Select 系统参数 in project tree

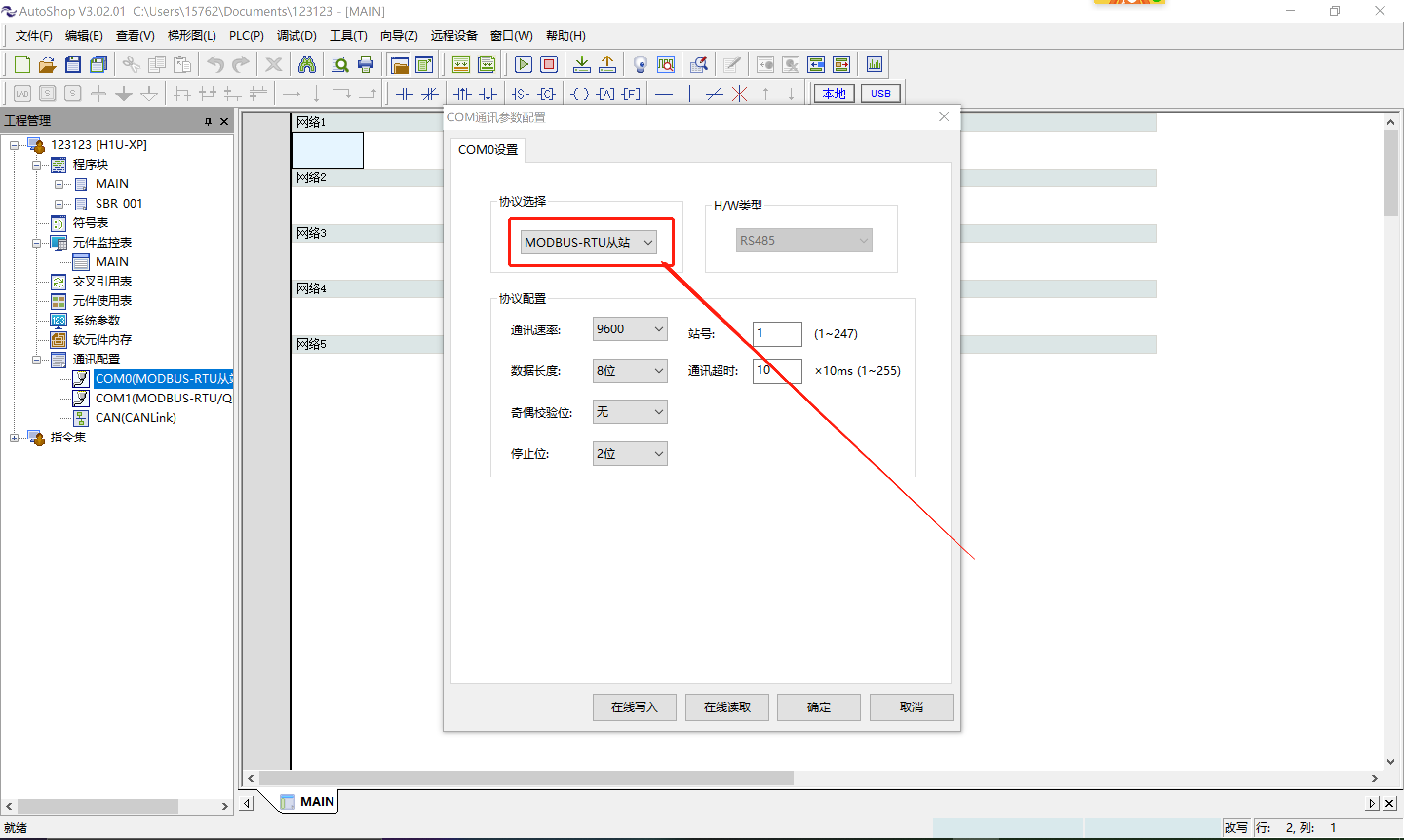(x=96, y=321)
